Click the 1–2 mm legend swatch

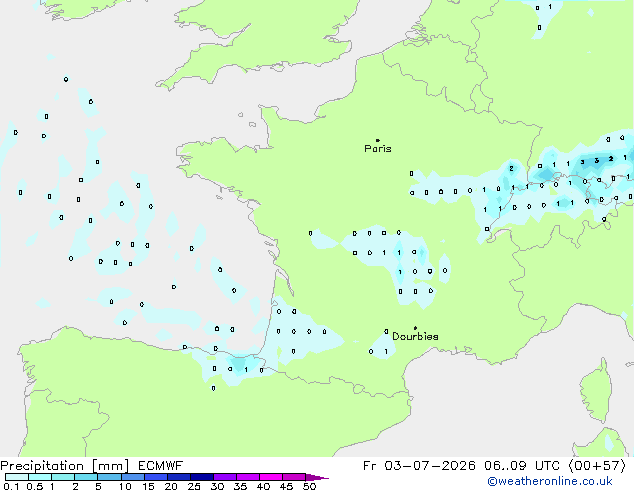(63, 477)
